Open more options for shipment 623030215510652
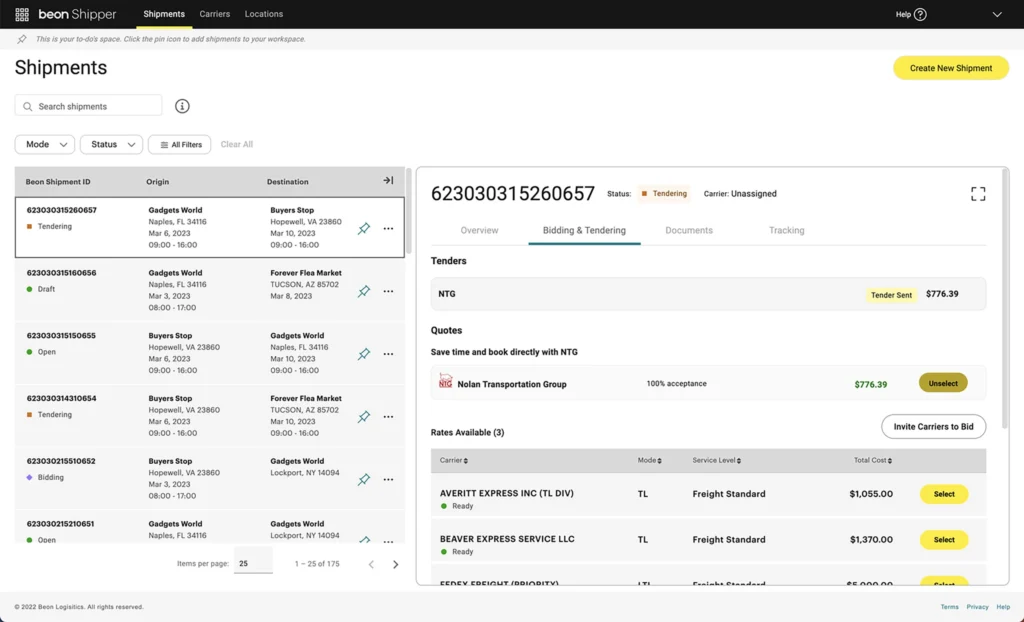 389,480
